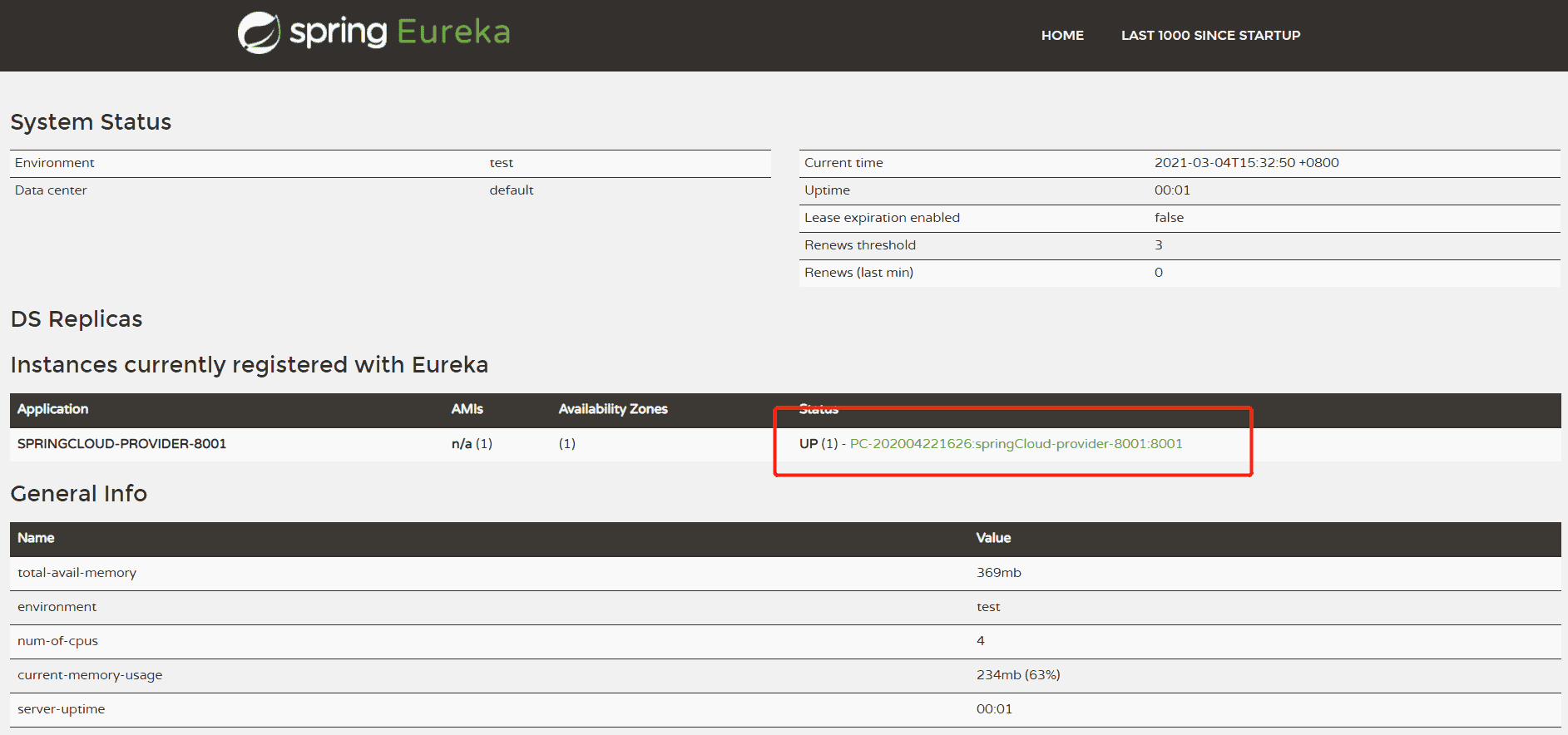
Task: Click the Lease expiration enabled label
Action: pos(882,218)
